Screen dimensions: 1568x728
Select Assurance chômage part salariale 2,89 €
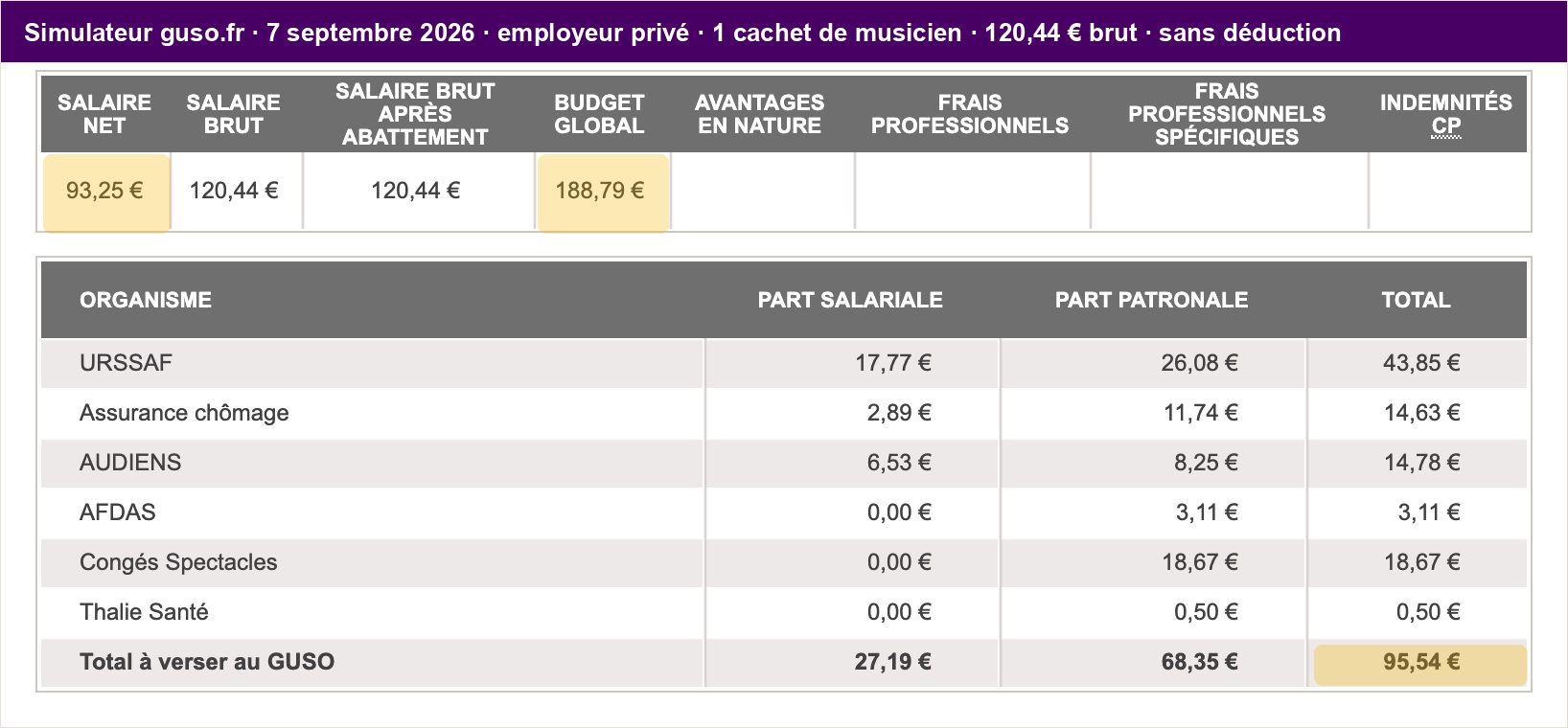click(899, 413)
